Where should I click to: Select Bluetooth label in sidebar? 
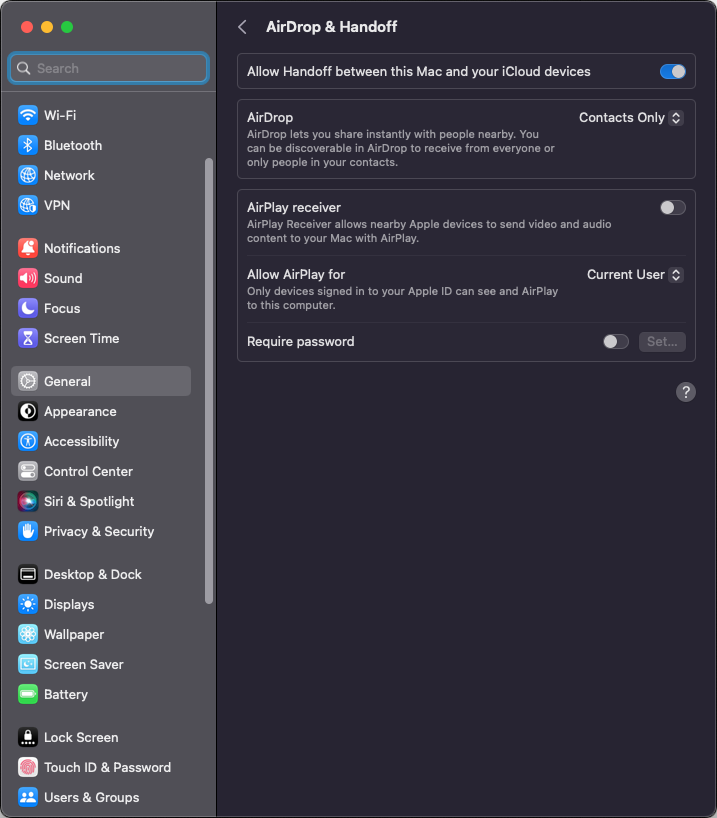click(x=73, y=146)
